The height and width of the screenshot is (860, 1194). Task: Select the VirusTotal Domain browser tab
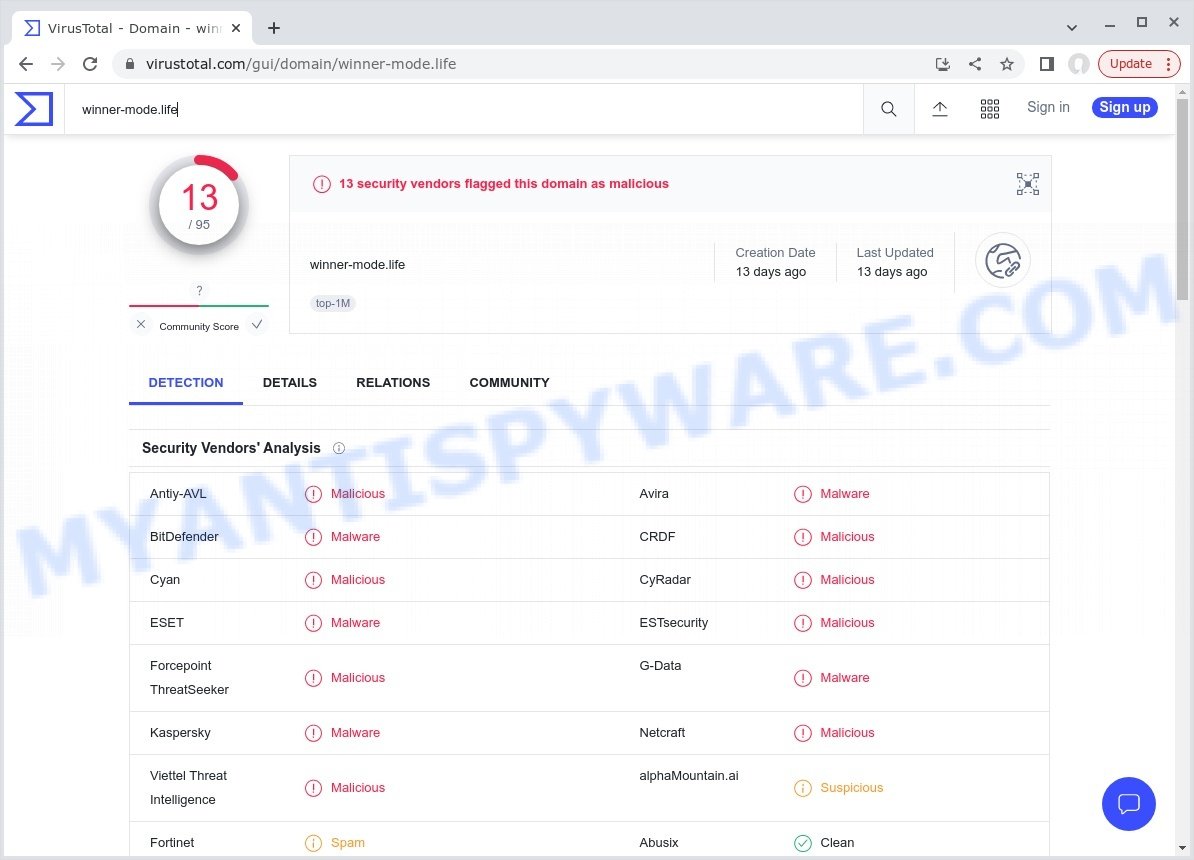click(133, 28)
